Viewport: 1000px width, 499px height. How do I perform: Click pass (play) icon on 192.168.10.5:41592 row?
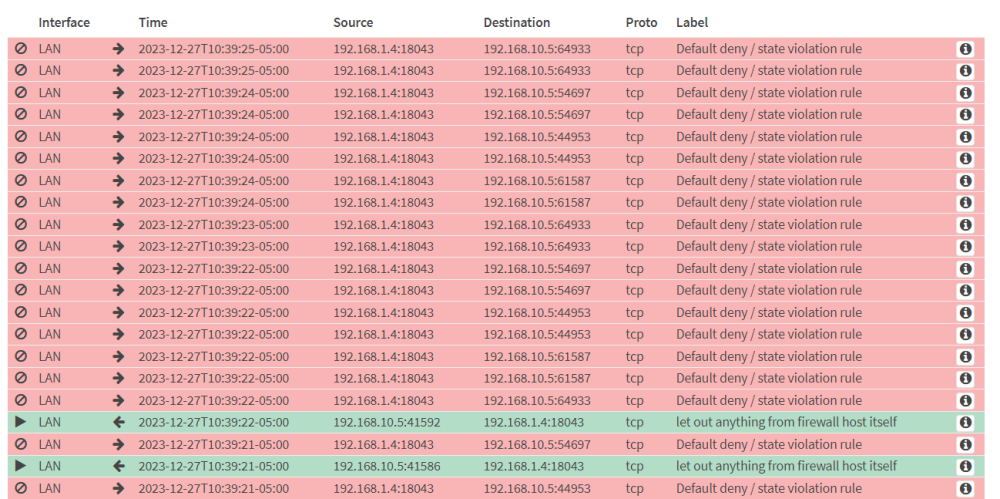click(21, 422)
